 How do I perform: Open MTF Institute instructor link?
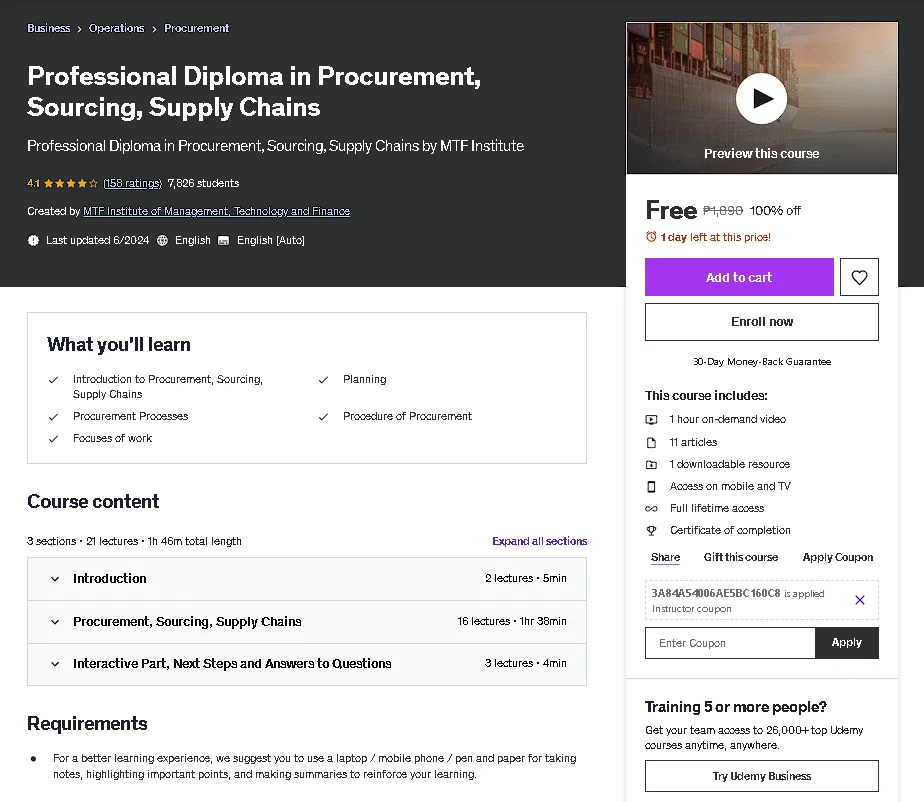tap(216, 211)
